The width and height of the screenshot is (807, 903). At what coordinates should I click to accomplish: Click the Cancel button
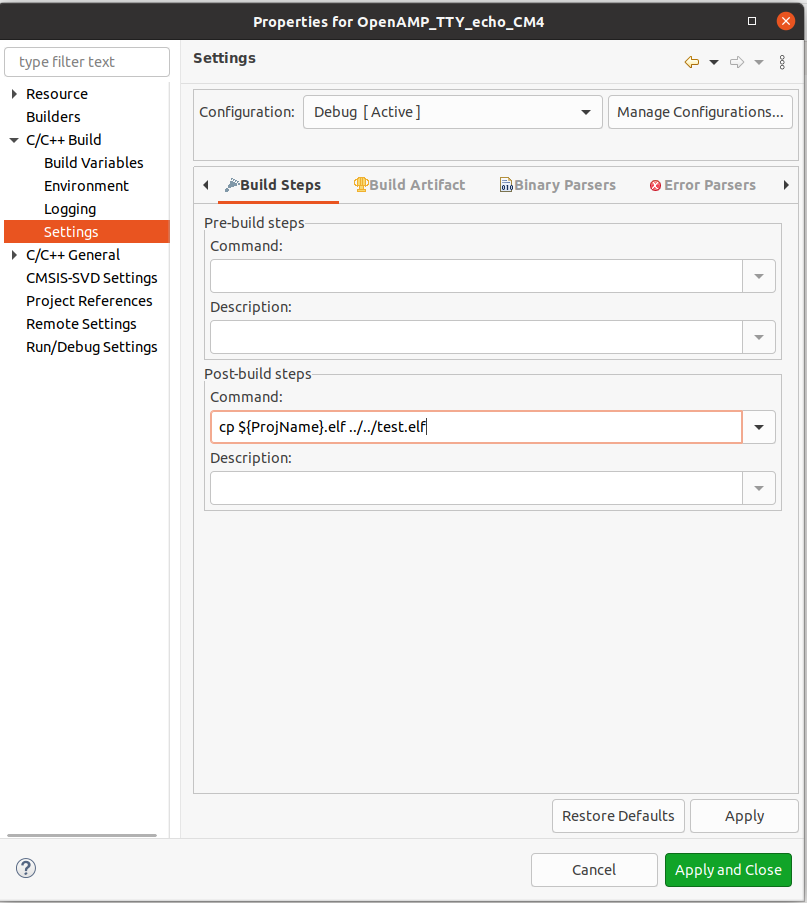click(594, 870)
